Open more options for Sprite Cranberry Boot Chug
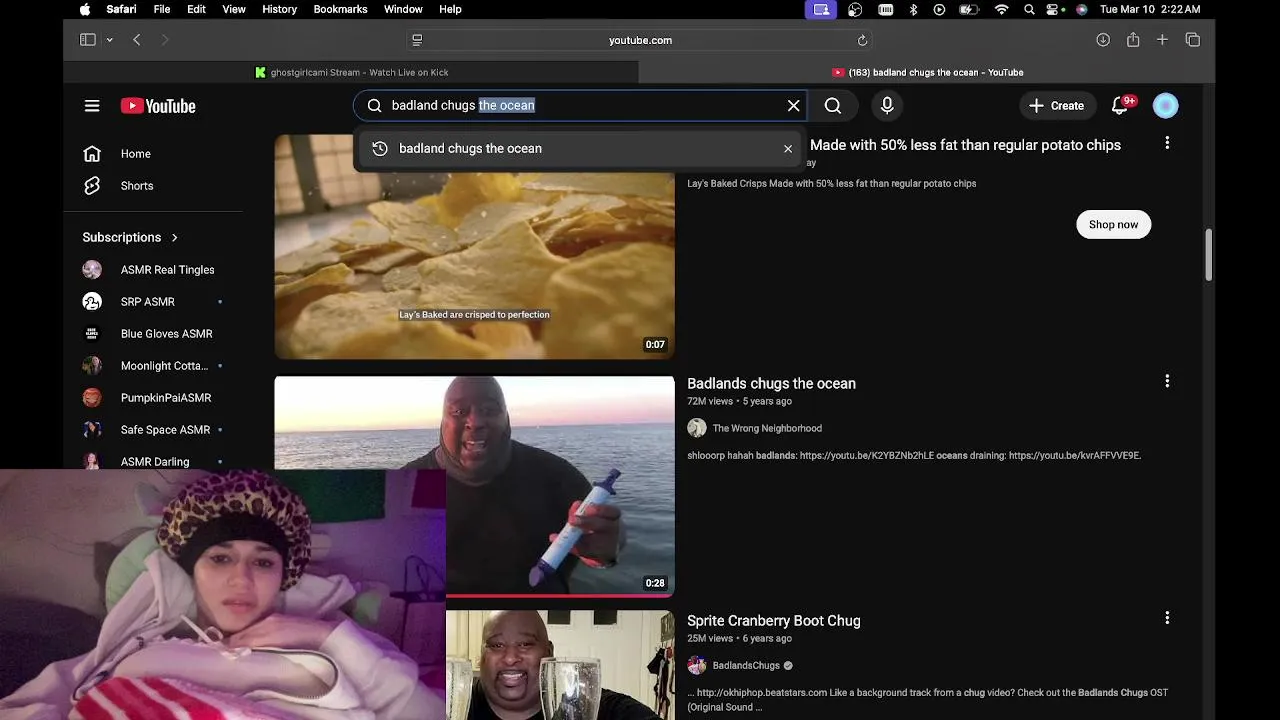The height and width of the screenshot is (720, 1280). 1167,618
